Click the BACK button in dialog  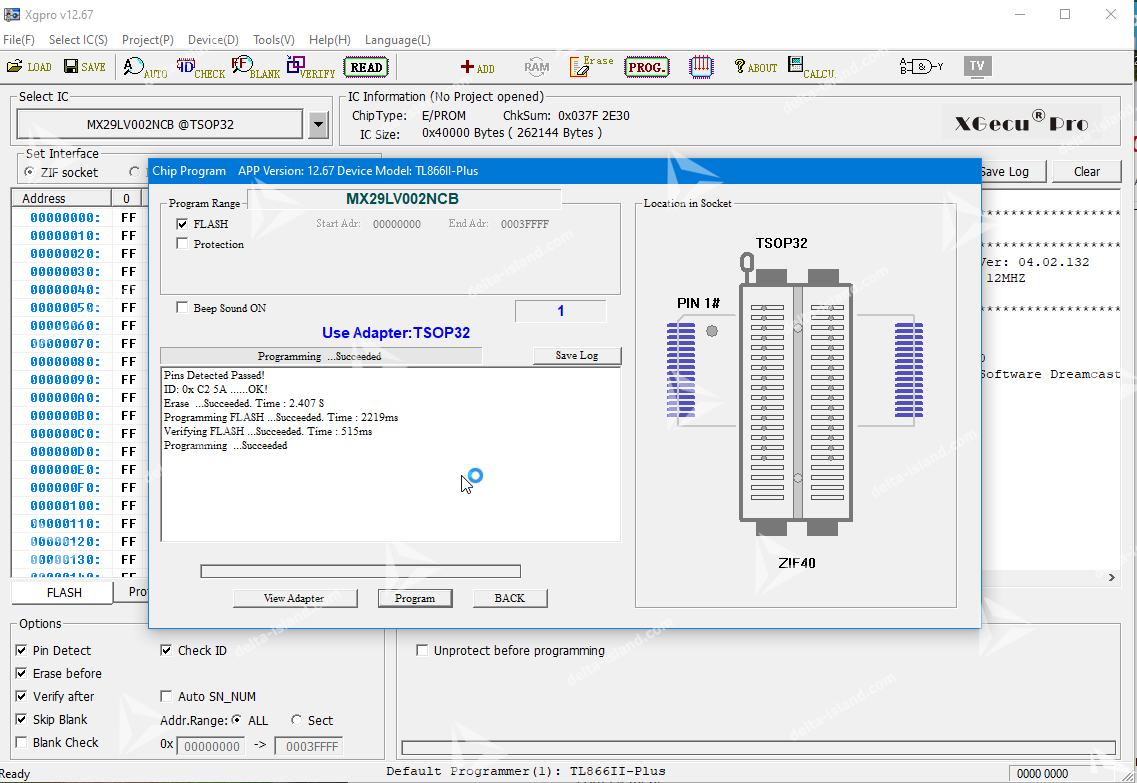click(x=510, y=598)
